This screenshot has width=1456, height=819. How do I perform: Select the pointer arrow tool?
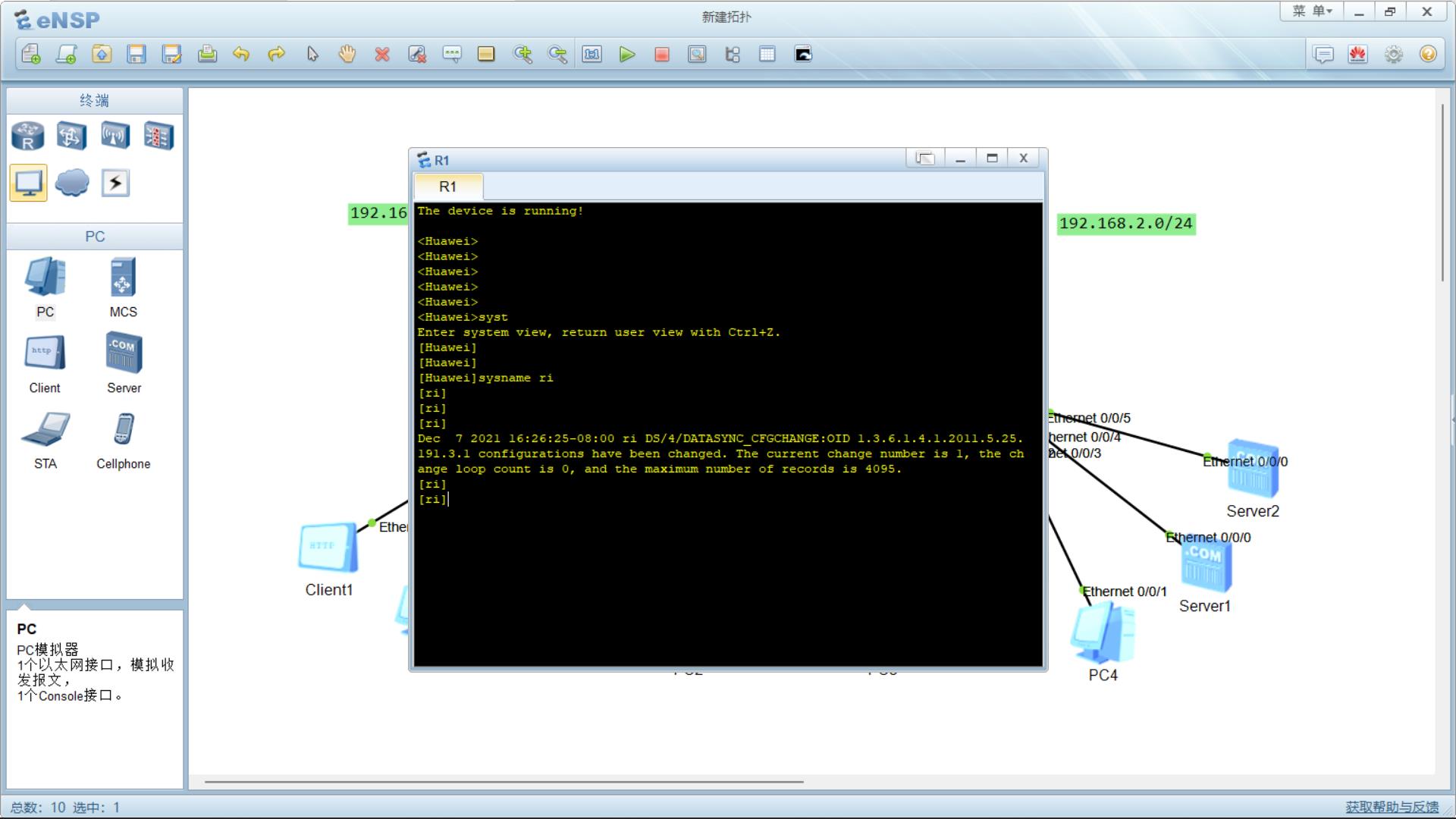click(x=312, y=54)
